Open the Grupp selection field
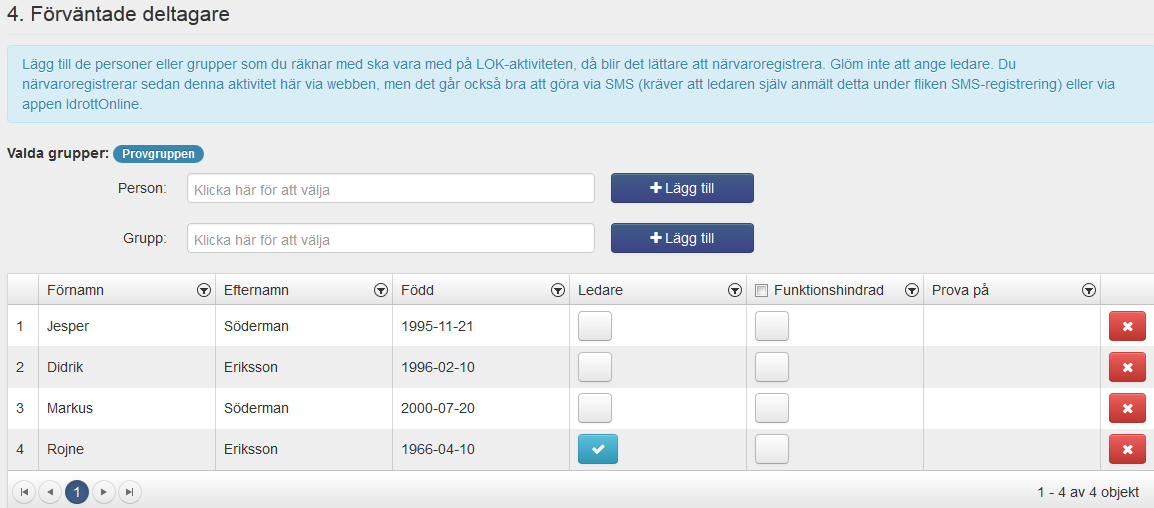The image size is (1154, 508). (x=391, y=239)
